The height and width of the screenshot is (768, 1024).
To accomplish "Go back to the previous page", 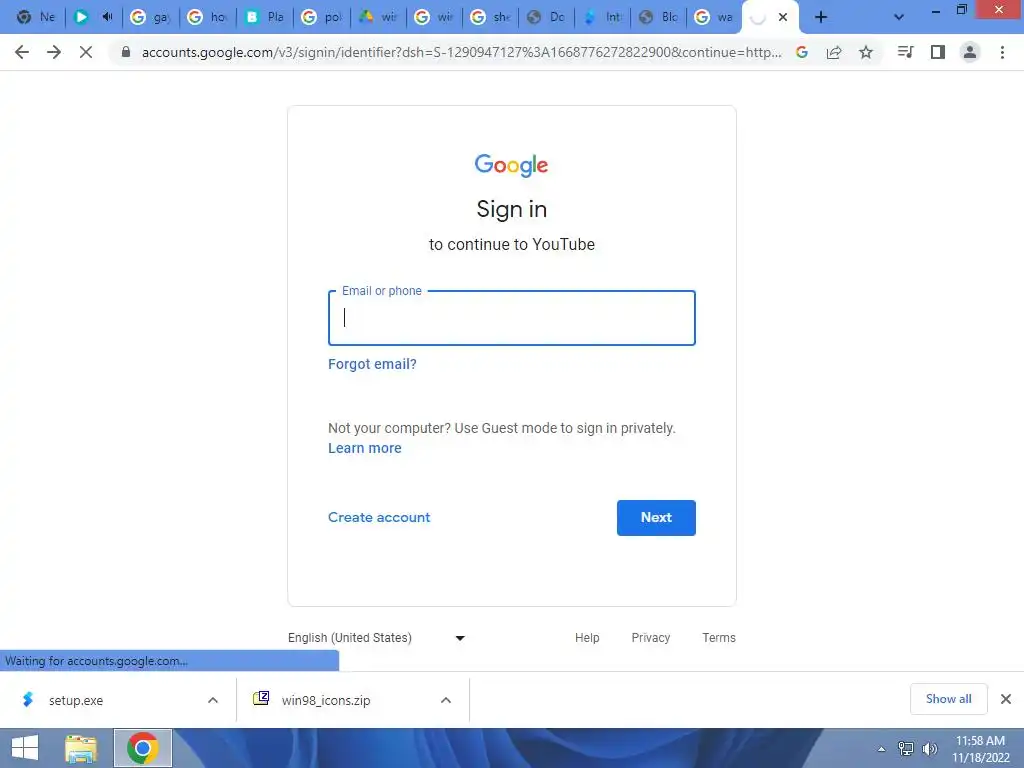I will click(x=22, y=52).
